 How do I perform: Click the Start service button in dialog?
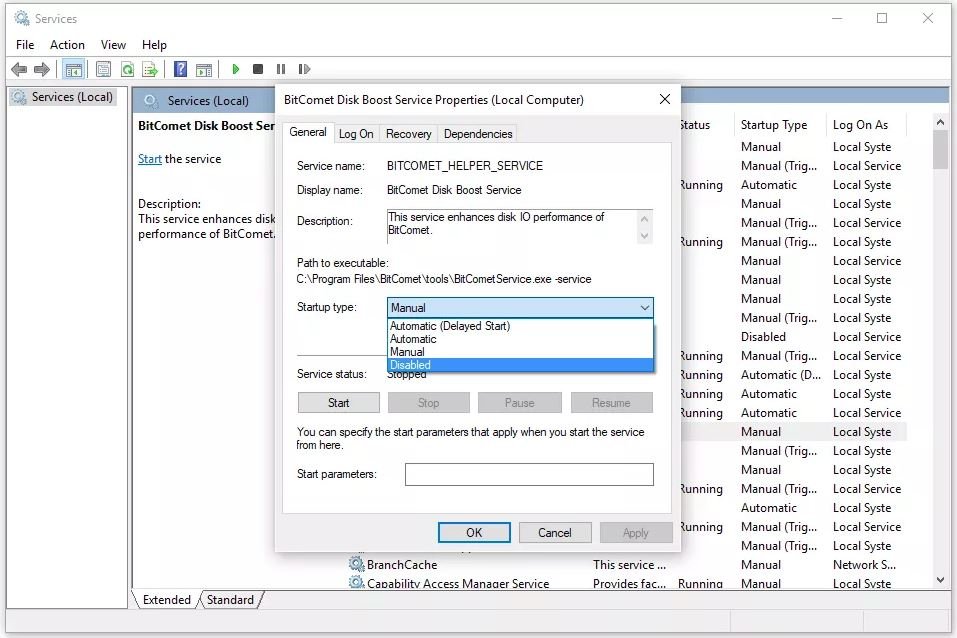(x=338, y=403)
